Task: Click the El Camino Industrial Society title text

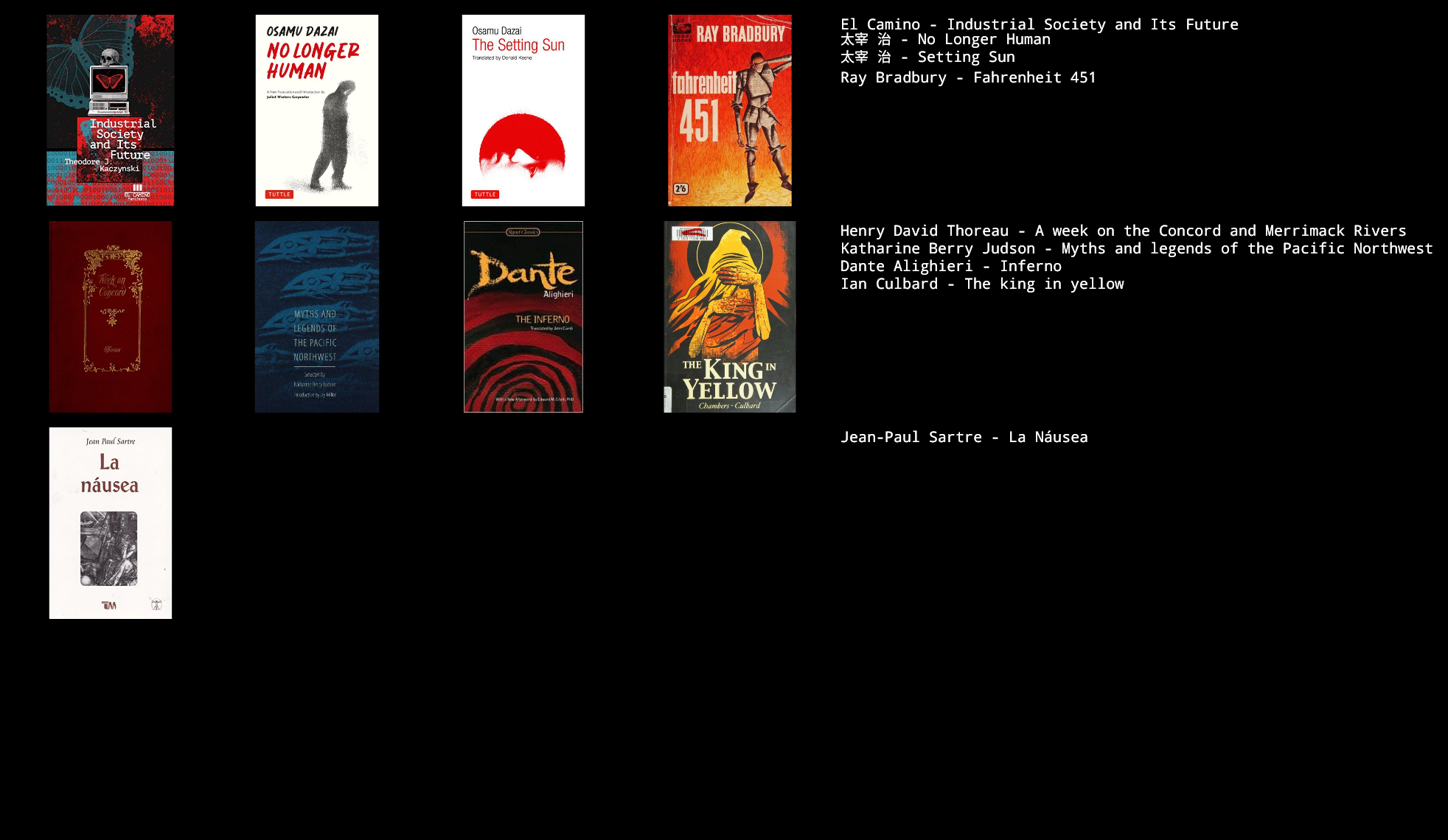Action: click(1039, 24)
